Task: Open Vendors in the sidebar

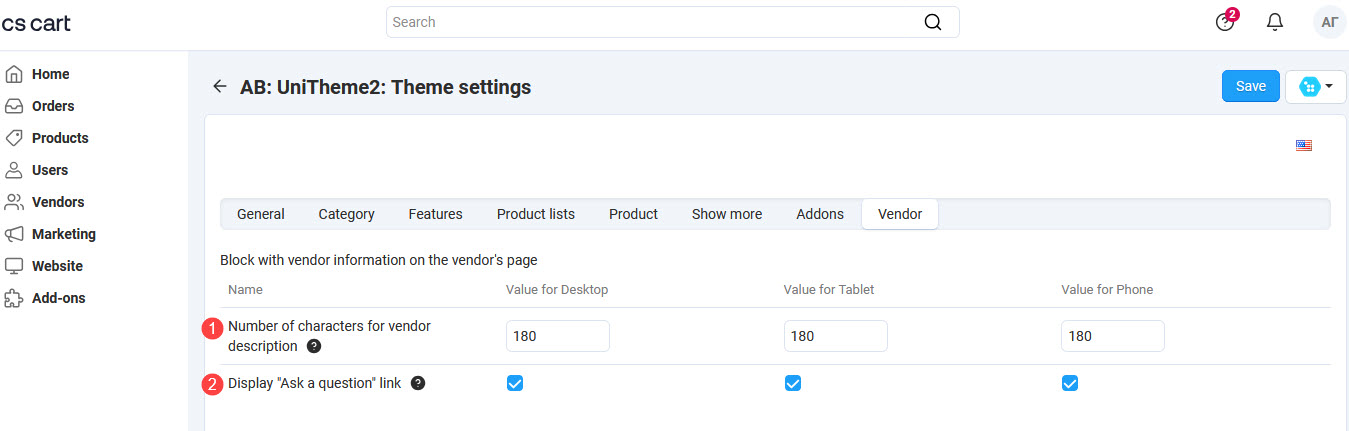Action: coord(58,202)
